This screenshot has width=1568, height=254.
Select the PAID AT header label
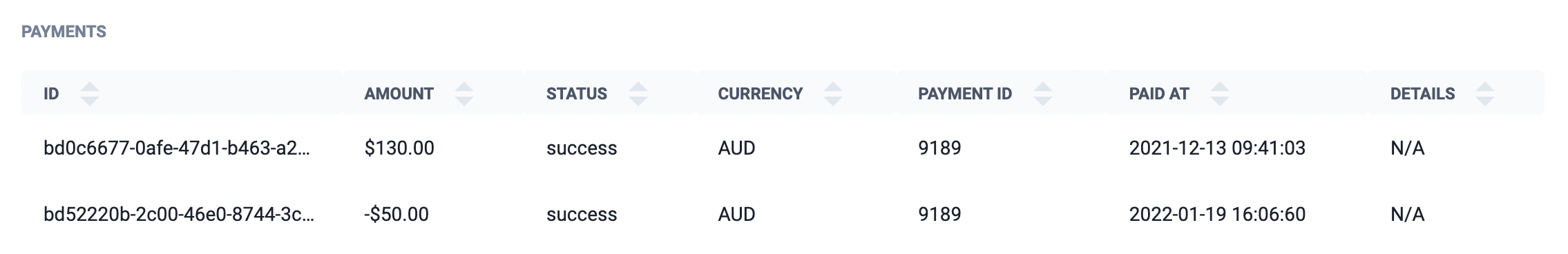[1159, 94]
